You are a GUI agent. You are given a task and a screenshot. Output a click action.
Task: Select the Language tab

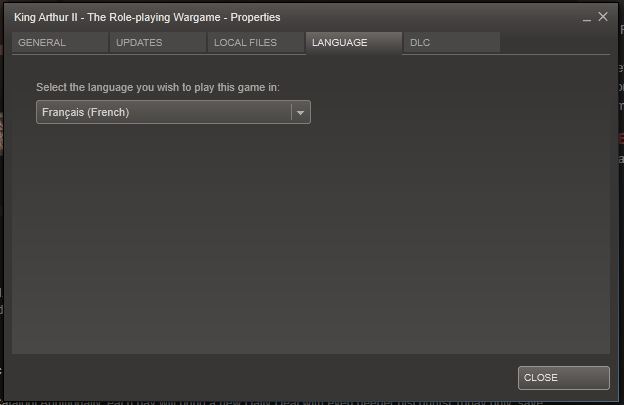[x=354, y=43]
